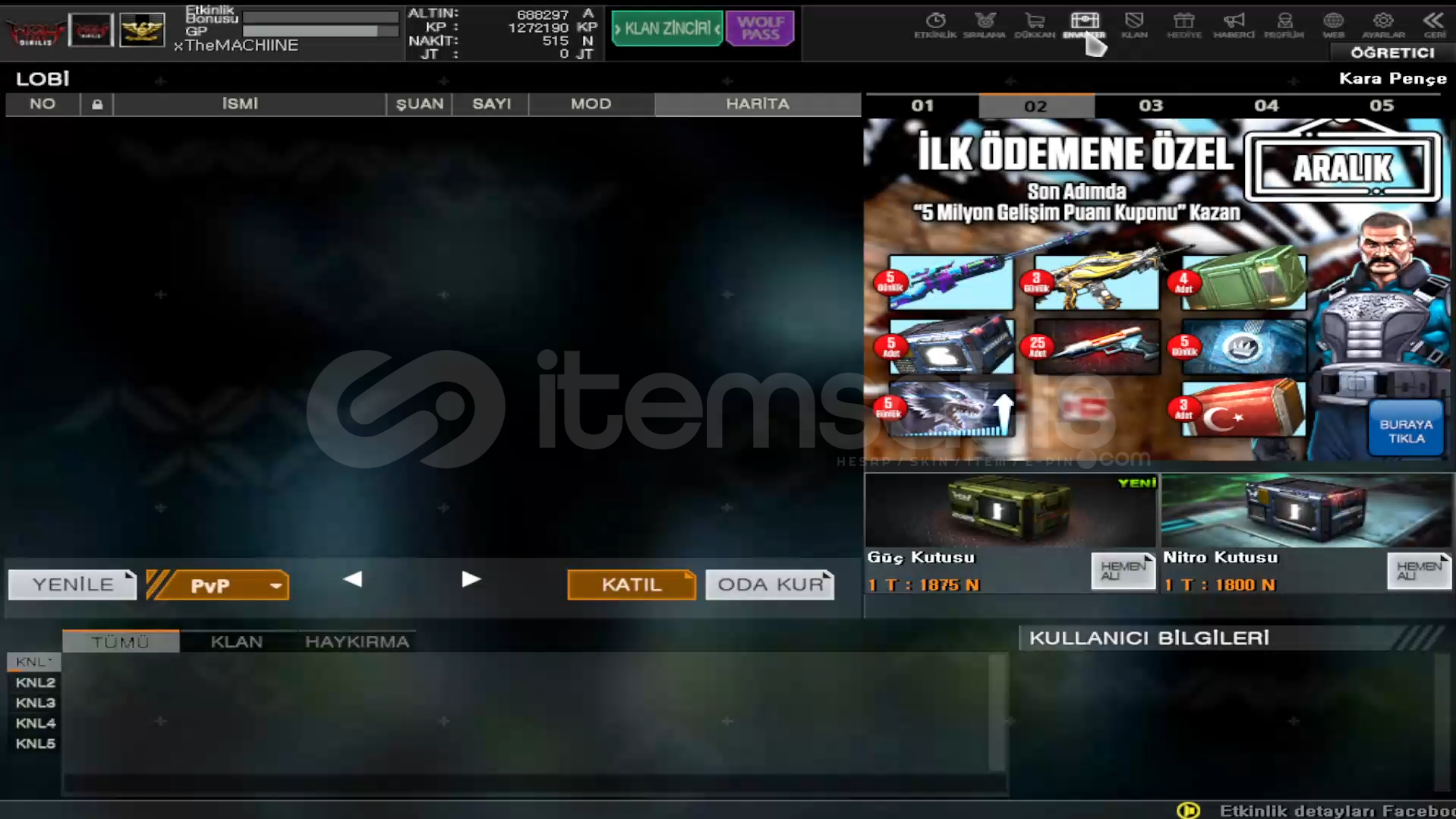Switch to banner page 01
Screen dimensions: 1456x819
click(x=922, y=106)
